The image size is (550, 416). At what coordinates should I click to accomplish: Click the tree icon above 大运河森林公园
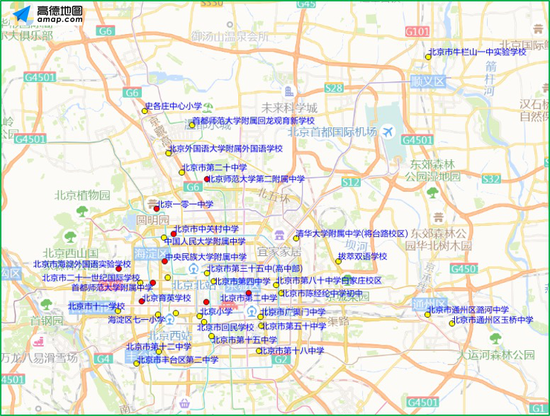click(495, 338)
